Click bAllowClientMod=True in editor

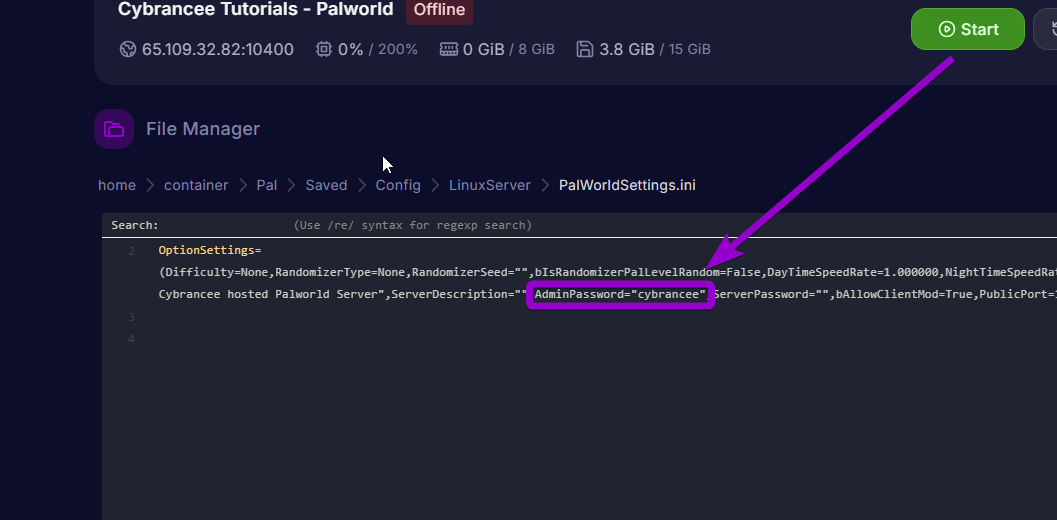click(x=904, y=294)
